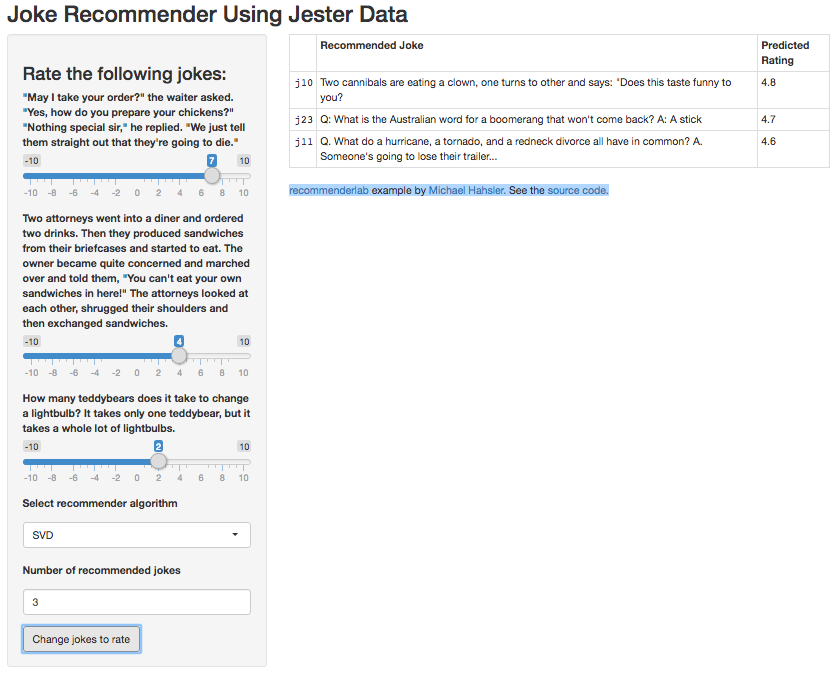This screenshot has width=838, height=673.
Task: Click the Number of recommended jokes field
Action: (137, 602)
